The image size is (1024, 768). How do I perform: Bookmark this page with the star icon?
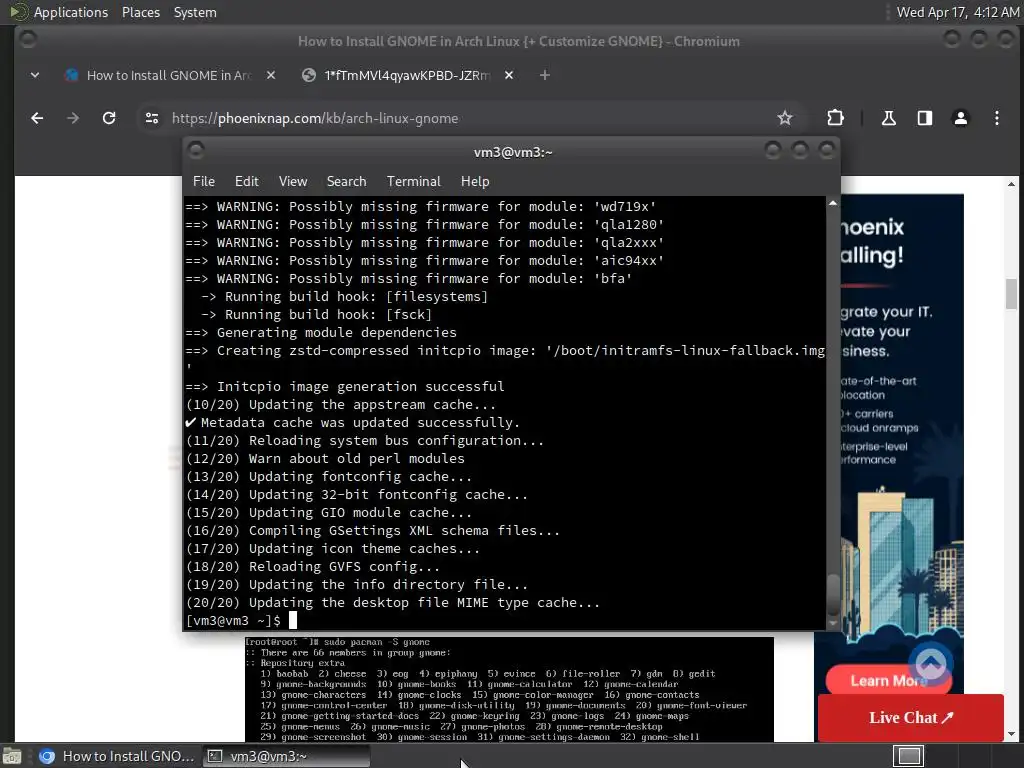point(784,118)
